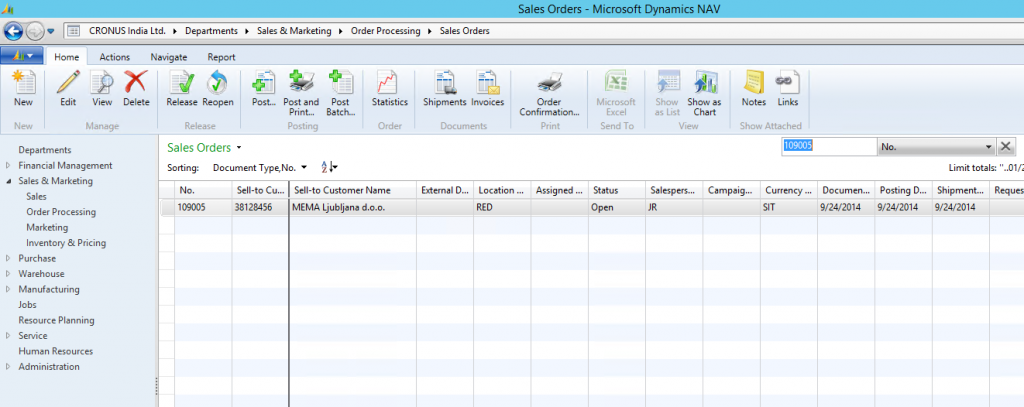Click the filter box containing 109005
Viewport: 1024px width, 407px height.
tap(828, 146)
